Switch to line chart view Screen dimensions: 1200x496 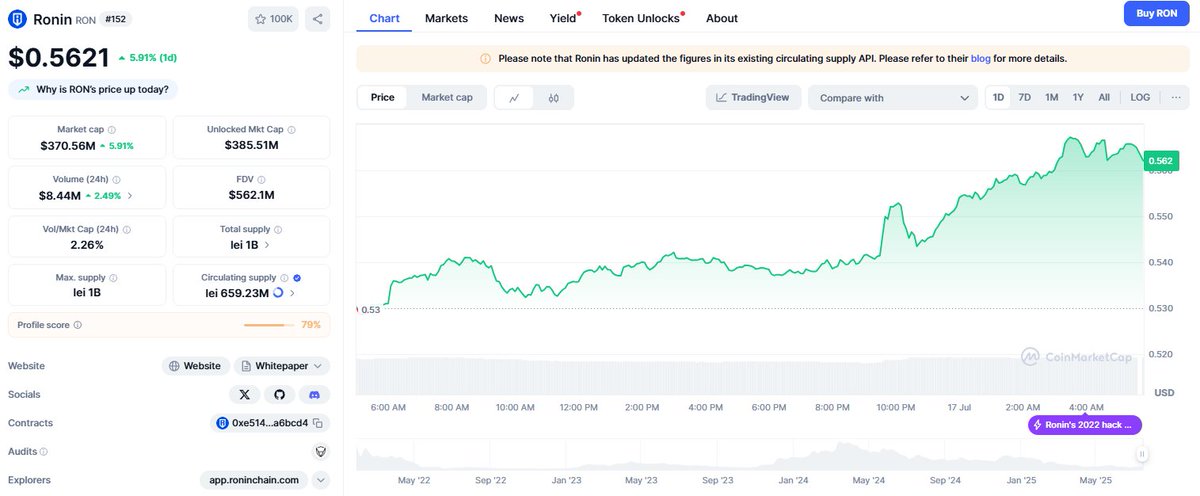514,98
